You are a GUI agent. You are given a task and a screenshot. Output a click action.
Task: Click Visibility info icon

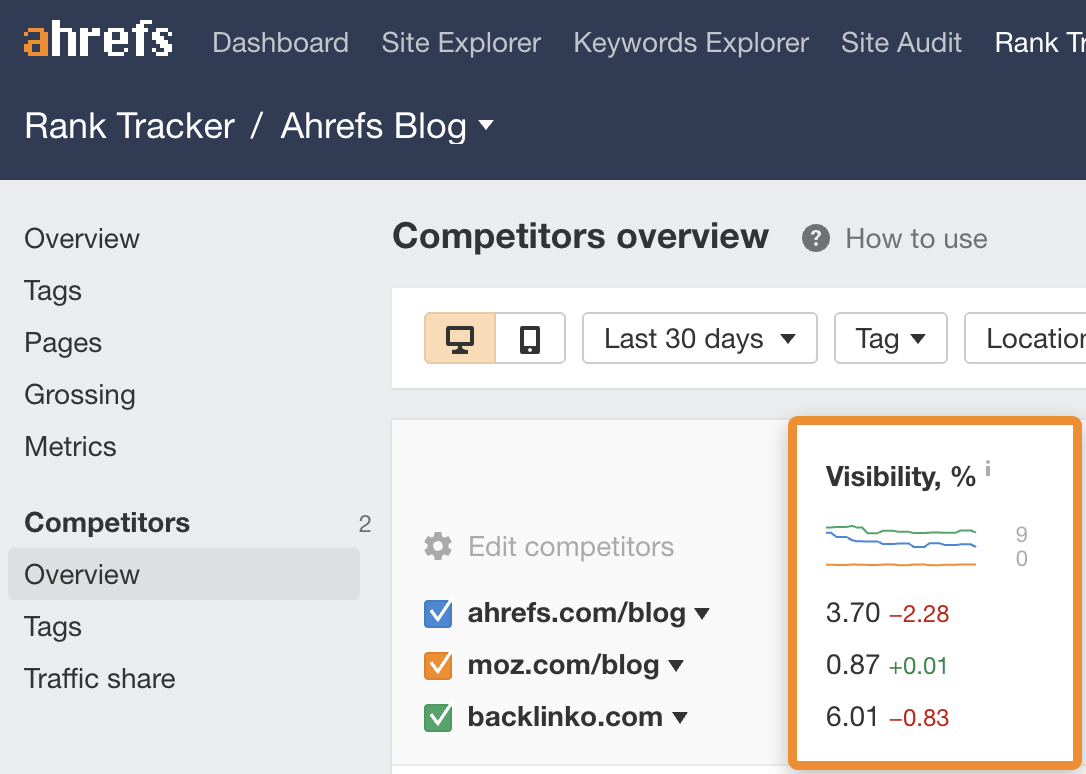click(x=988, y=468)
